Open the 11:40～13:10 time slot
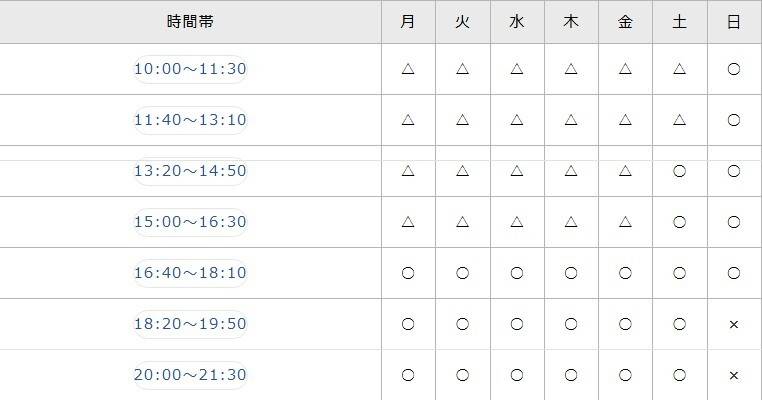Image resolution: width=762 pixels, height=400 pixels. click(x=190, y=120)
